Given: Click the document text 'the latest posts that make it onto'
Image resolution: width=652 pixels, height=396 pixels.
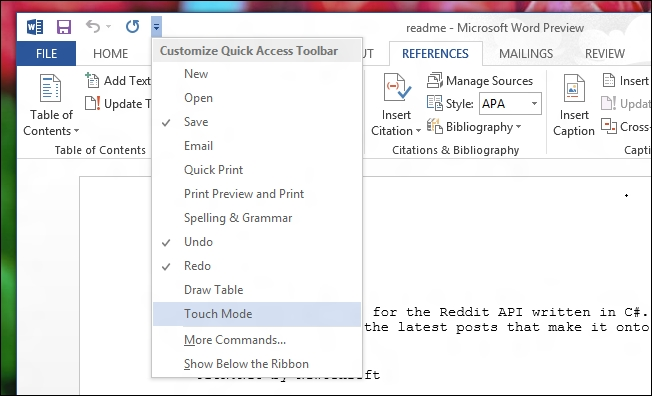Looking at the screenshot, I should [506, 327].
